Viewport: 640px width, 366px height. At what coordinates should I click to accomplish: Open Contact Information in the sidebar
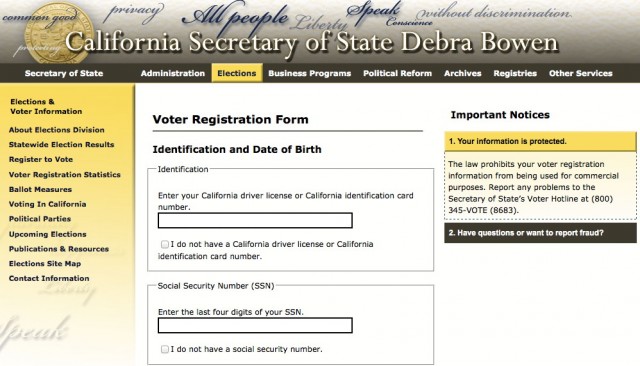click(x=49, y=278)
